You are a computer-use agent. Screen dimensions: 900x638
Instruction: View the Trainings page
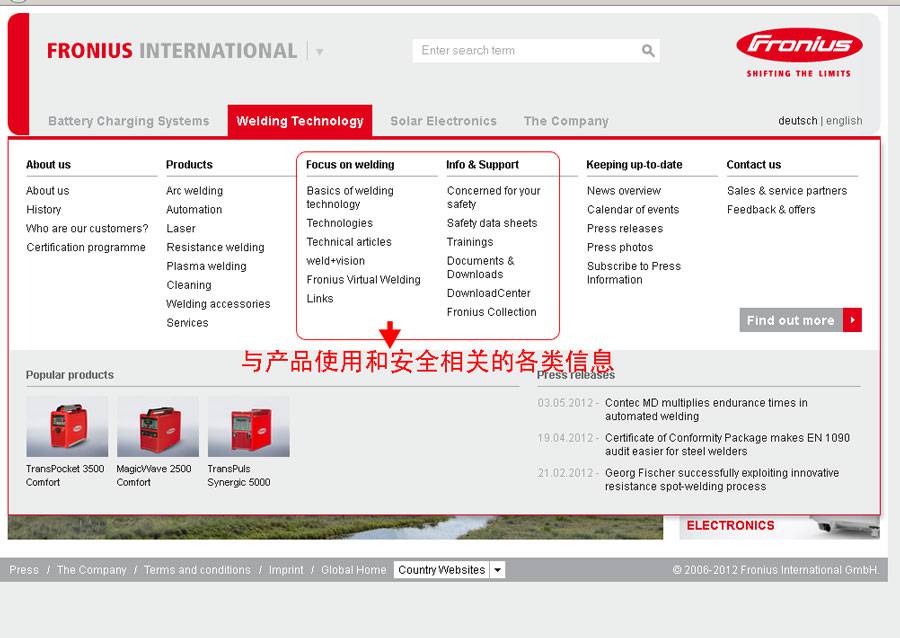coord(469,241)
